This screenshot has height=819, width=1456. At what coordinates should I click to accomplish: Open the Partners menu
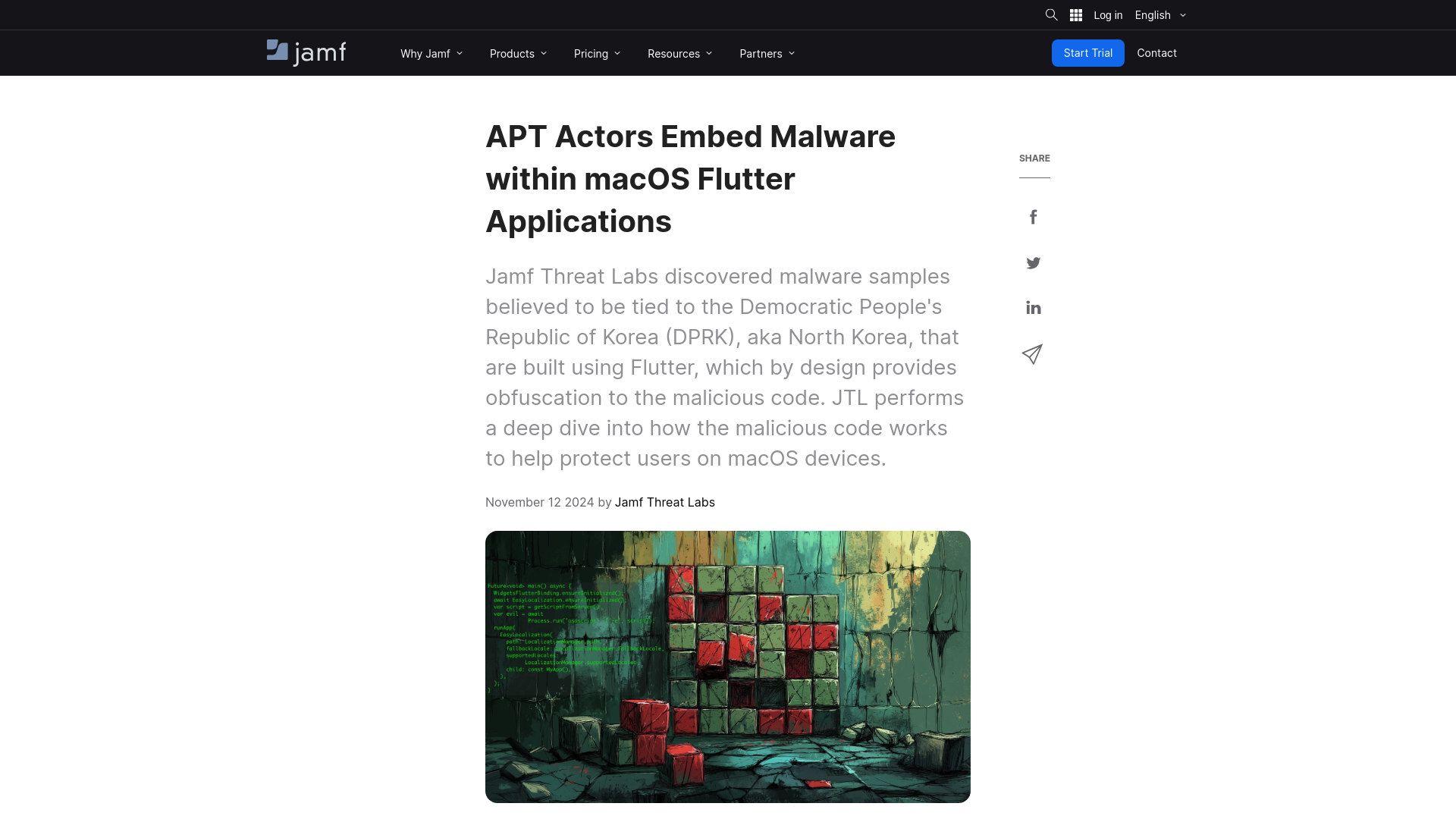(767, 53)
